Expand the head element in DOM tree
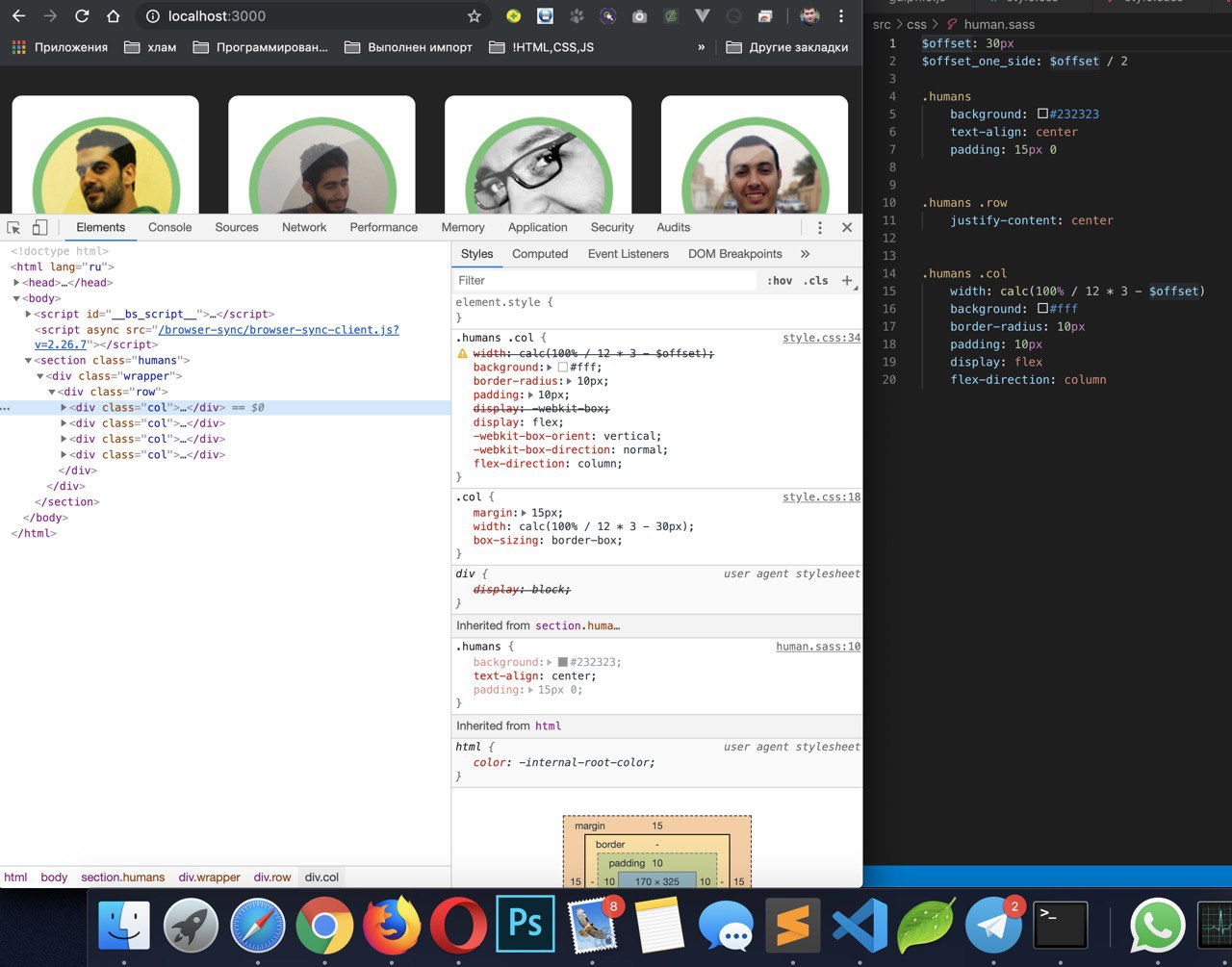Viewport: 1232px width, 967px height. click(x=17, y=283)
